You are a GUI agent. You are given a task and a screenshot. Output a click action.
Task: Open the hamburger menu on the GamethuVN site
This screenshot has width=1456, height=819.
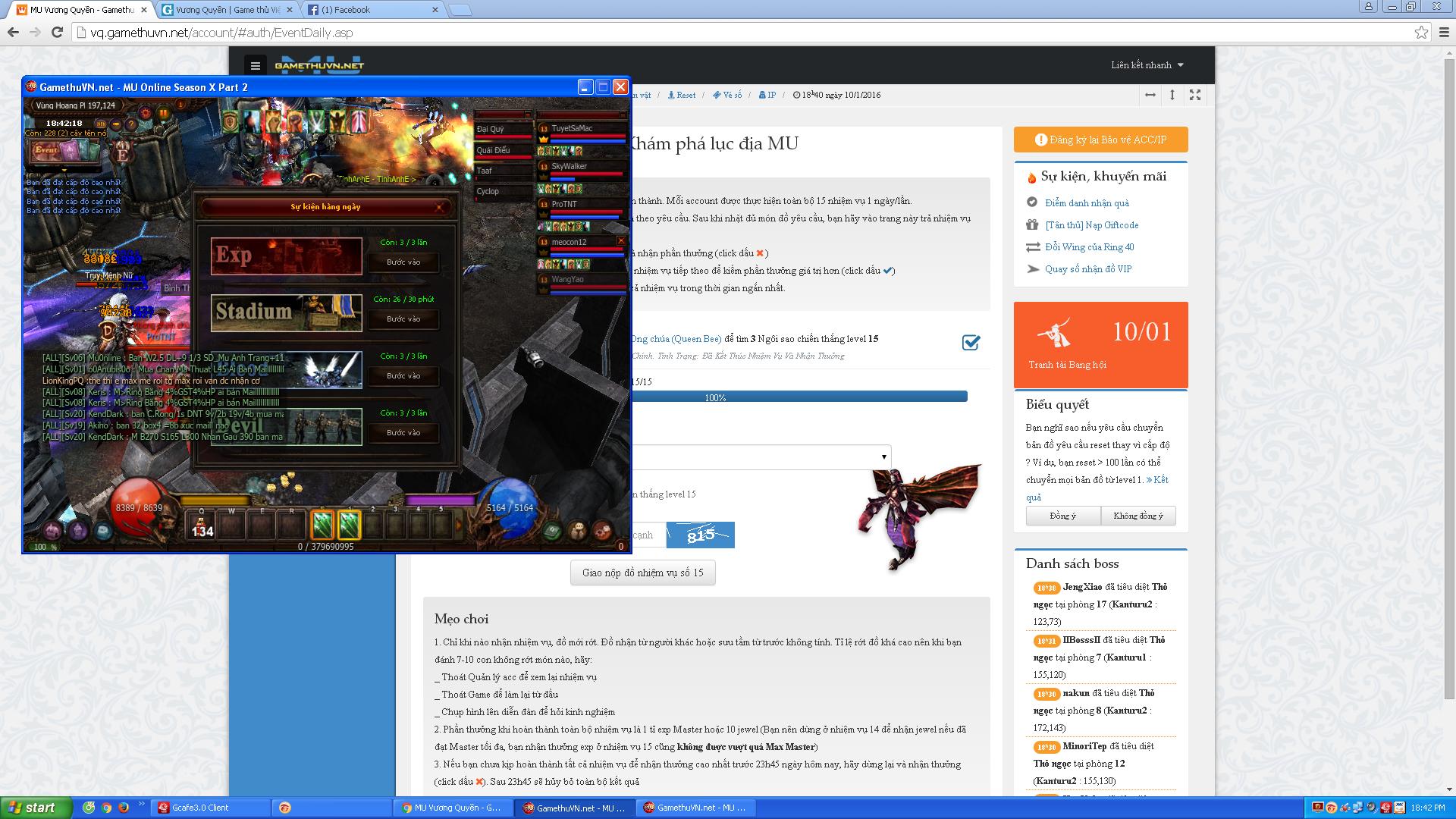pyautogui.click(x=256, y=65)
